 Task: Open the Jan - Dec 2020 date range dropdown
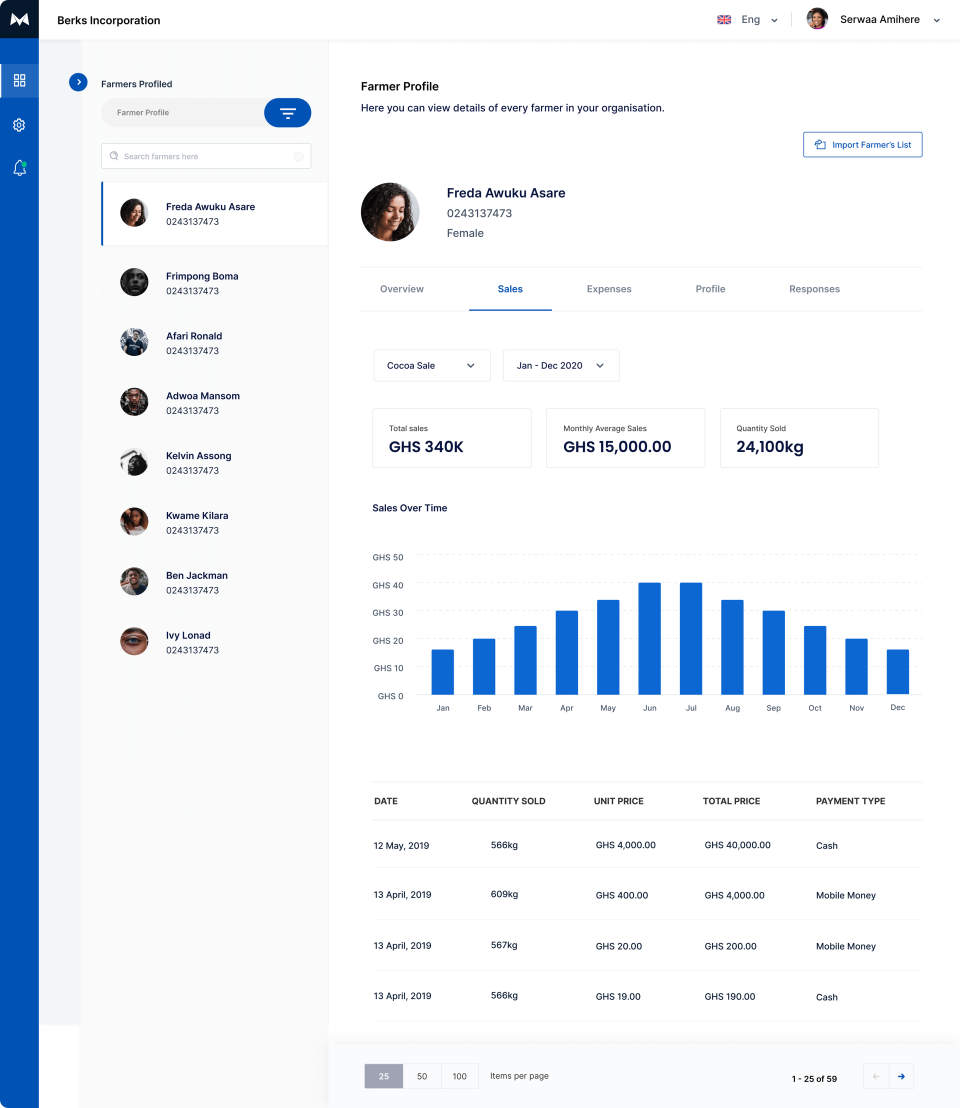point(561,365)
